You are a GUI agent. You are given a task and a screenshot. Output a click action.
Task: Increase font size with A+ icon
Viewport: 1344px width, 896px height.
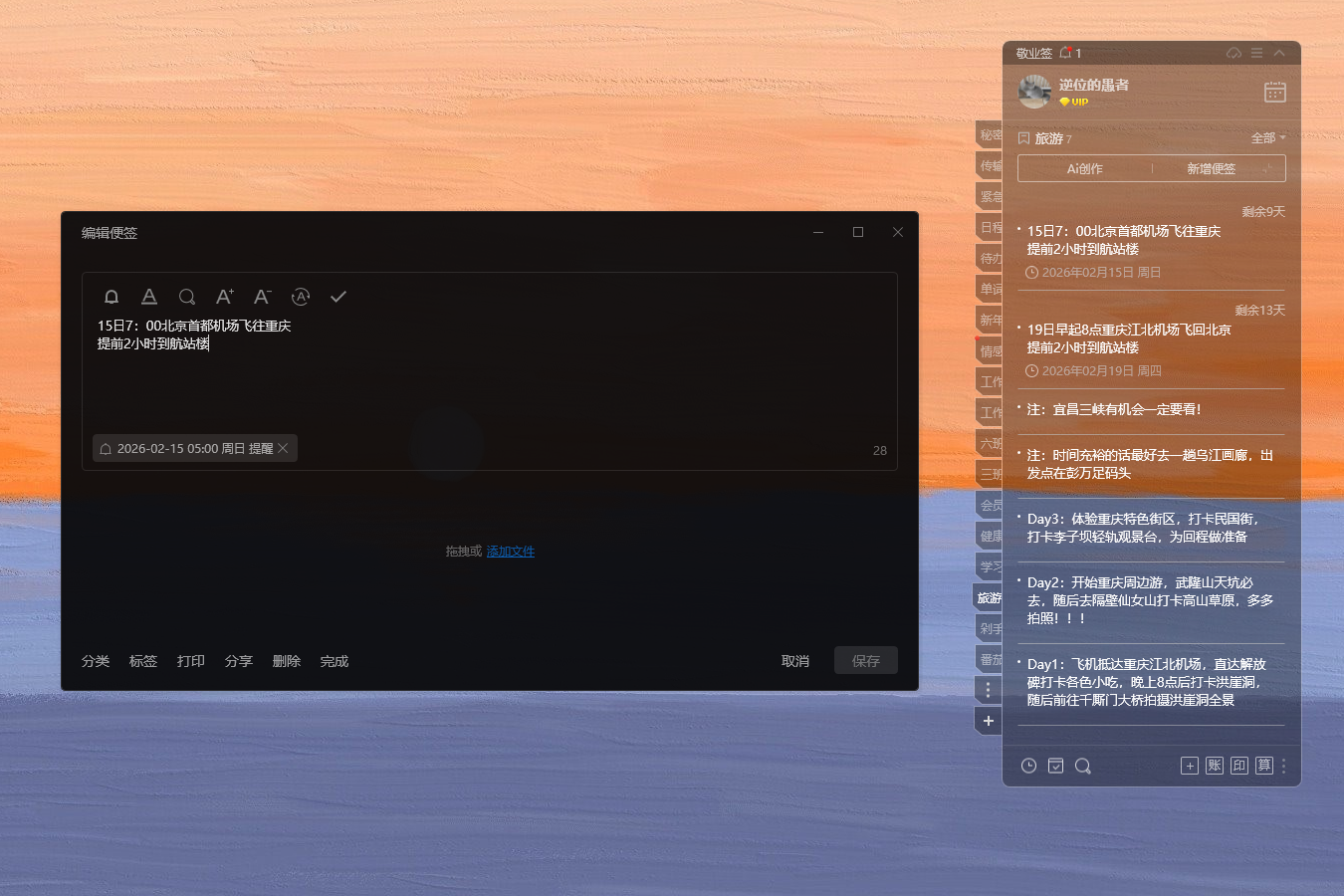pos(224,297)
